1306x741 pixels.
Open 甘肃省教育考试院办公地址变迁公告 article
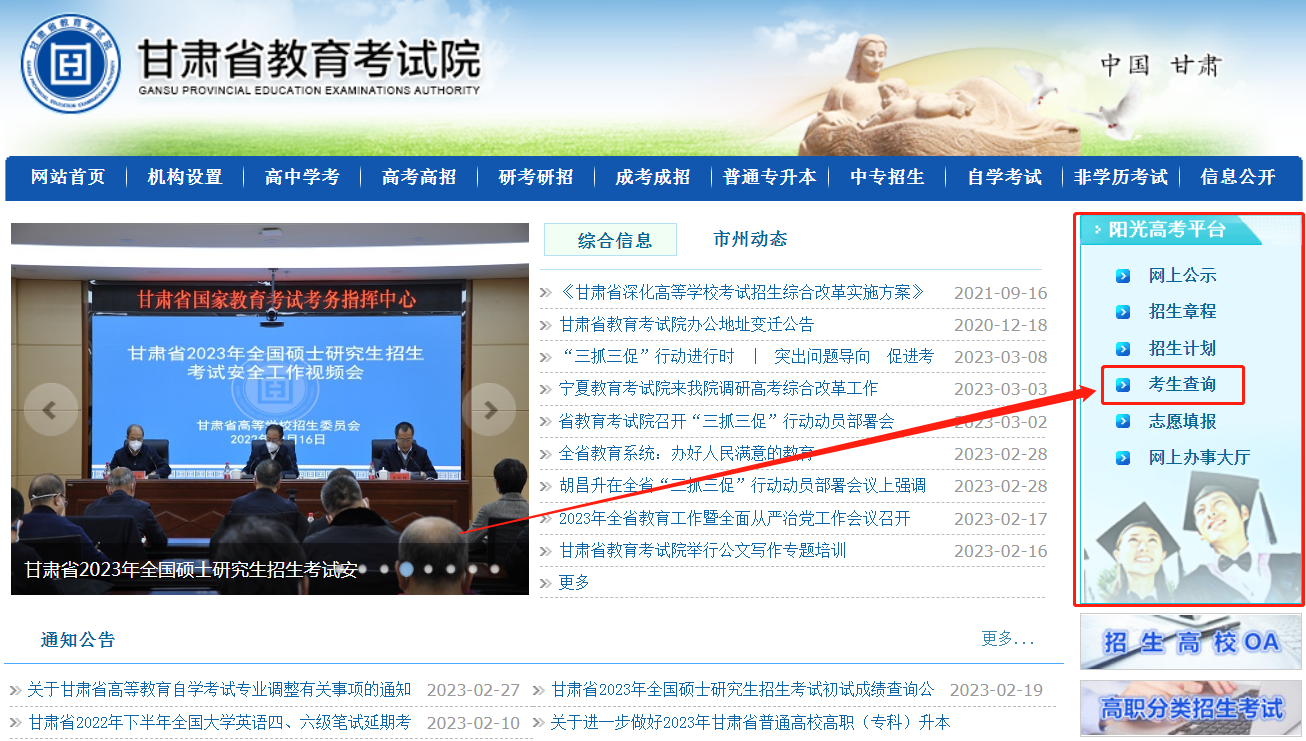(687, 325)
